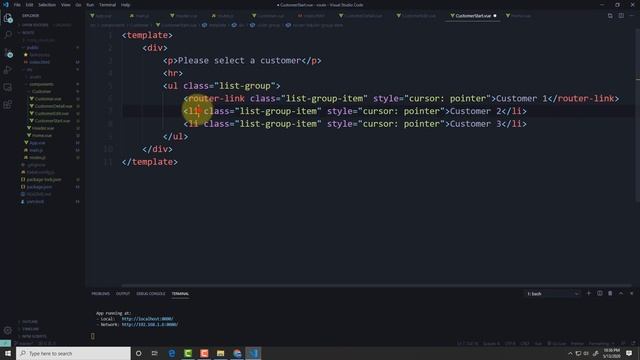
Task: Open CustomerEdit.vue in Explorer
Action: pyautogui.click(x=51, y=113)
